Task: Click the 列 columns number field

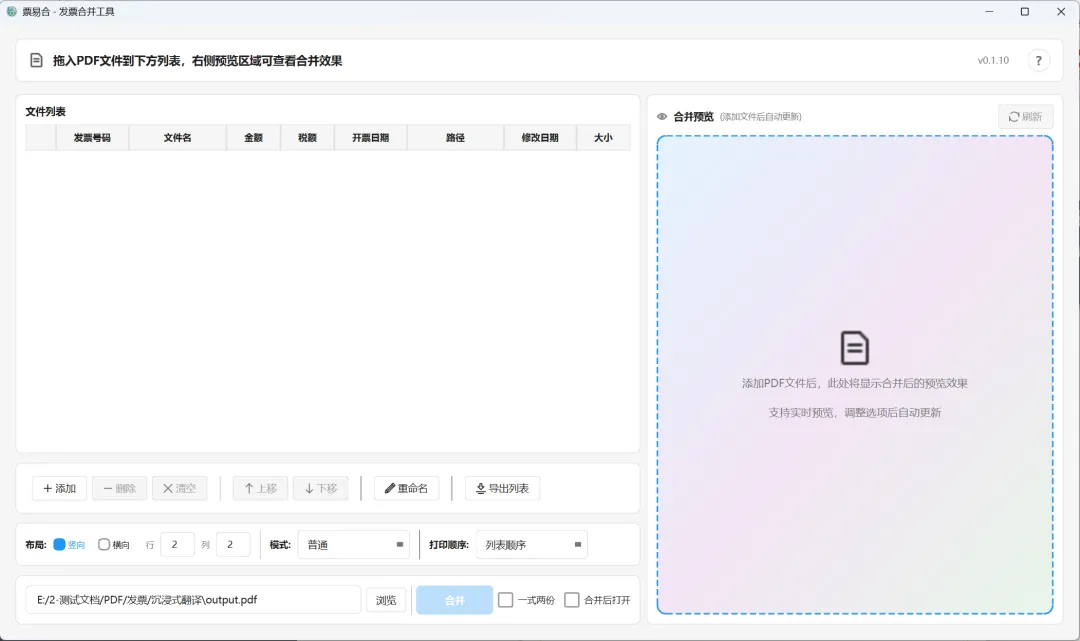Action: tap(233, 545)
